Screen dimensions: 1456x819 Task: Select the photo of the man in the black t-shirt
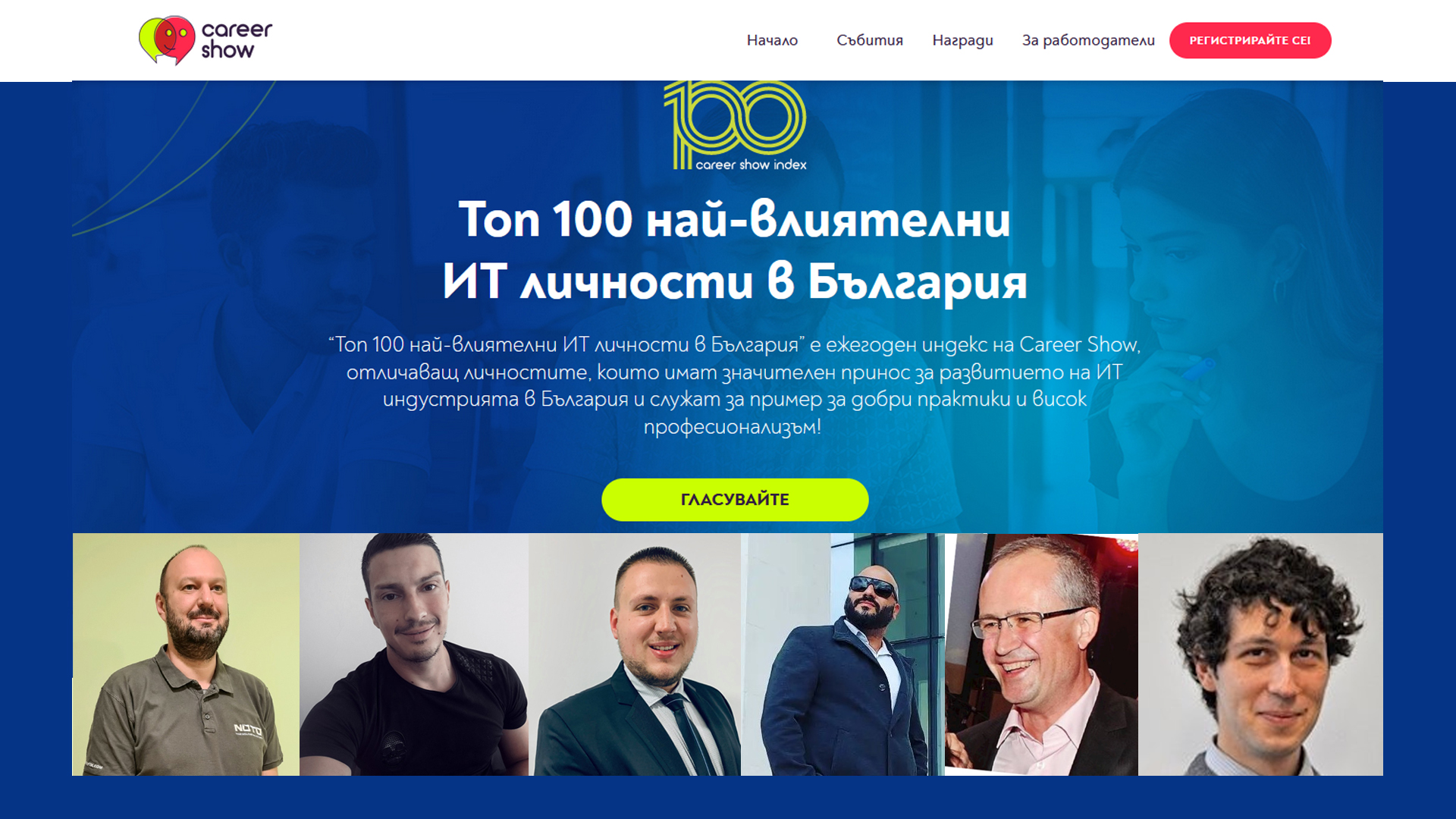pyautogui.click(x=414, y=654)
